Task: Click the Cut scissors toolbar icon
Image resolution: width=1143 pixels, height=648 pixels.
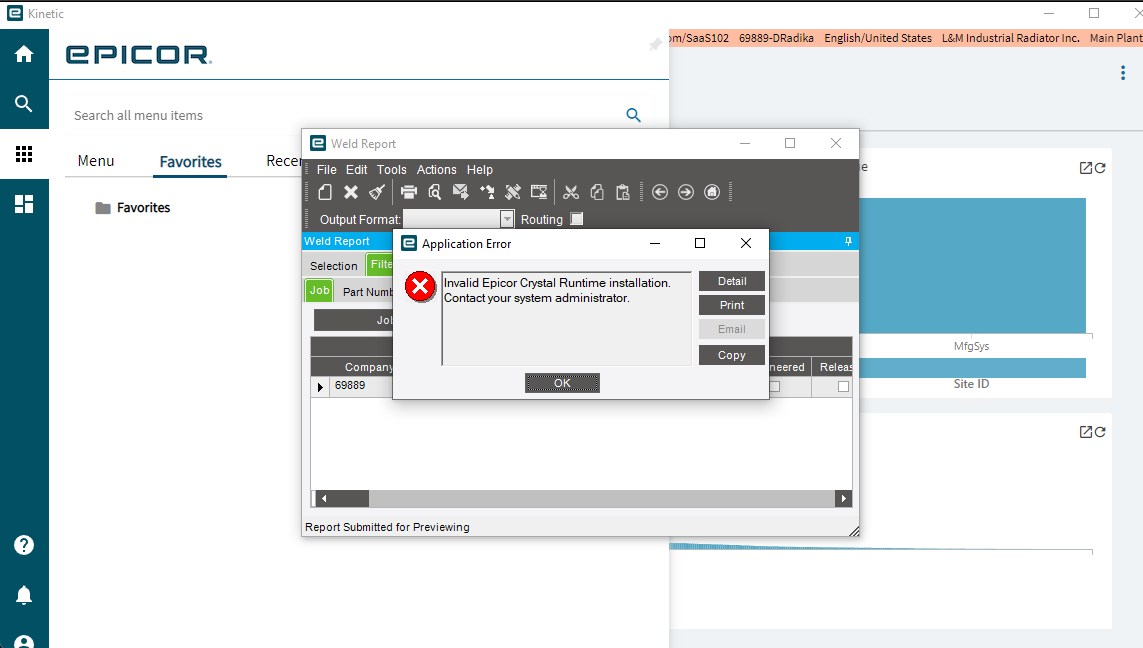Action: [x=571, y=192]
